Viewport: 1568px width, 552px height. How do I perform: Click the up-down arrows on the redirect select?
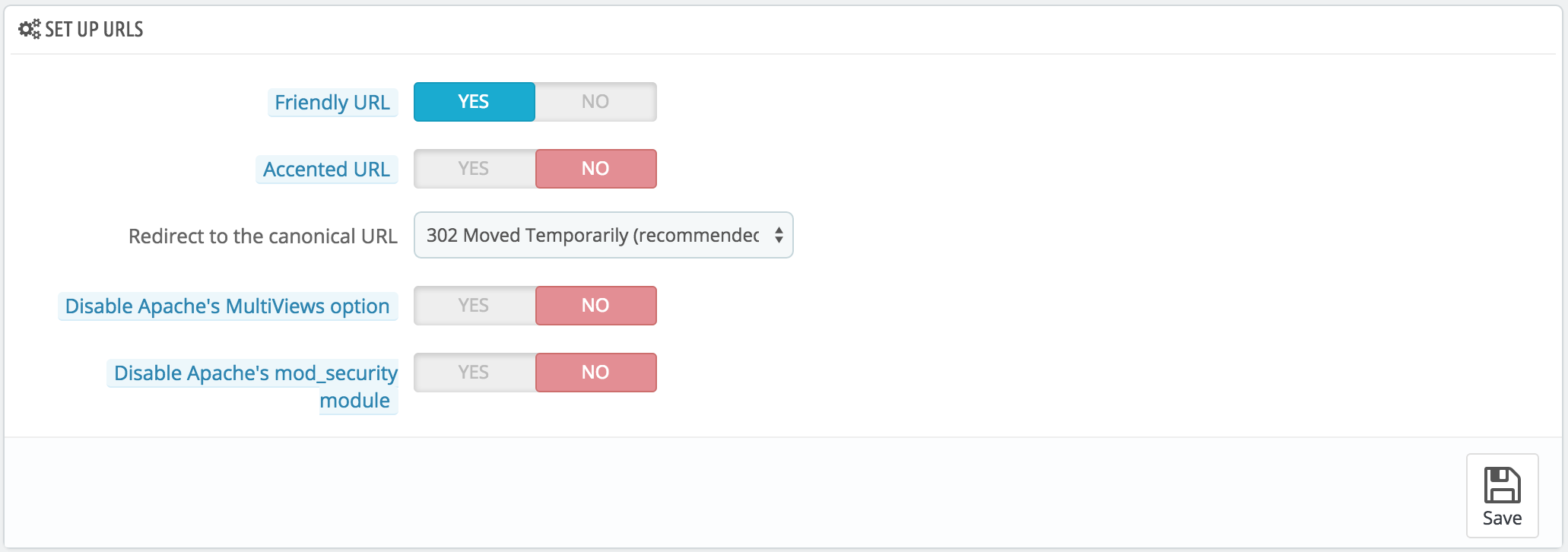coord(779,236)
